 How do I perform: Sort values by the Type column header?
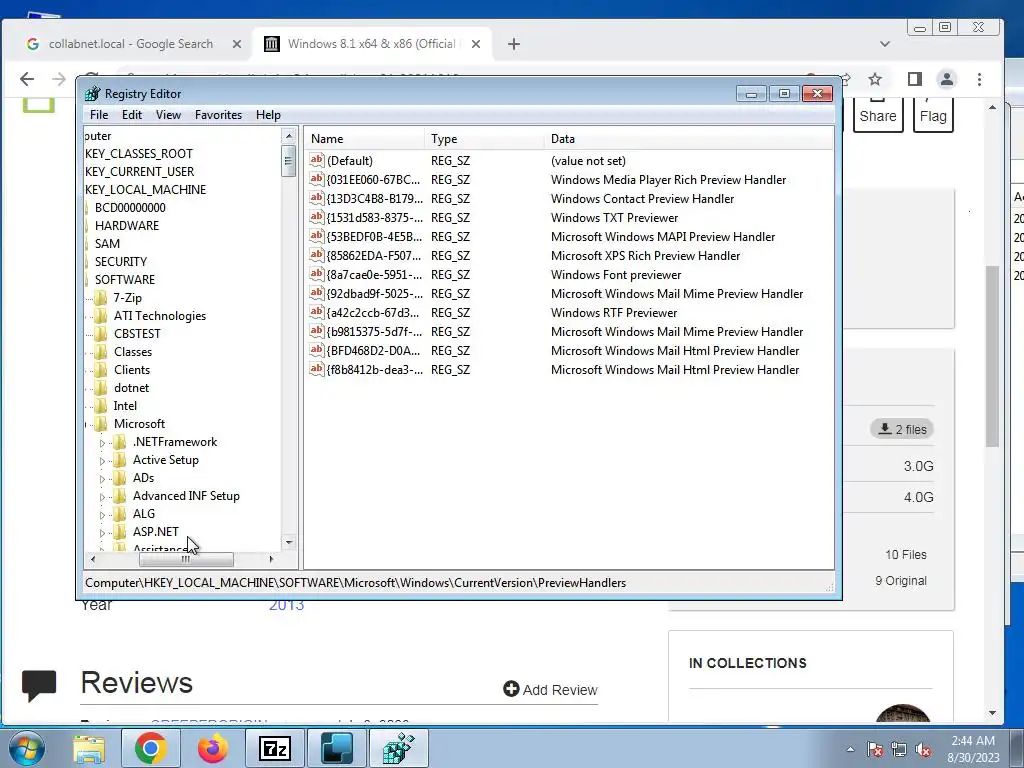483,138
